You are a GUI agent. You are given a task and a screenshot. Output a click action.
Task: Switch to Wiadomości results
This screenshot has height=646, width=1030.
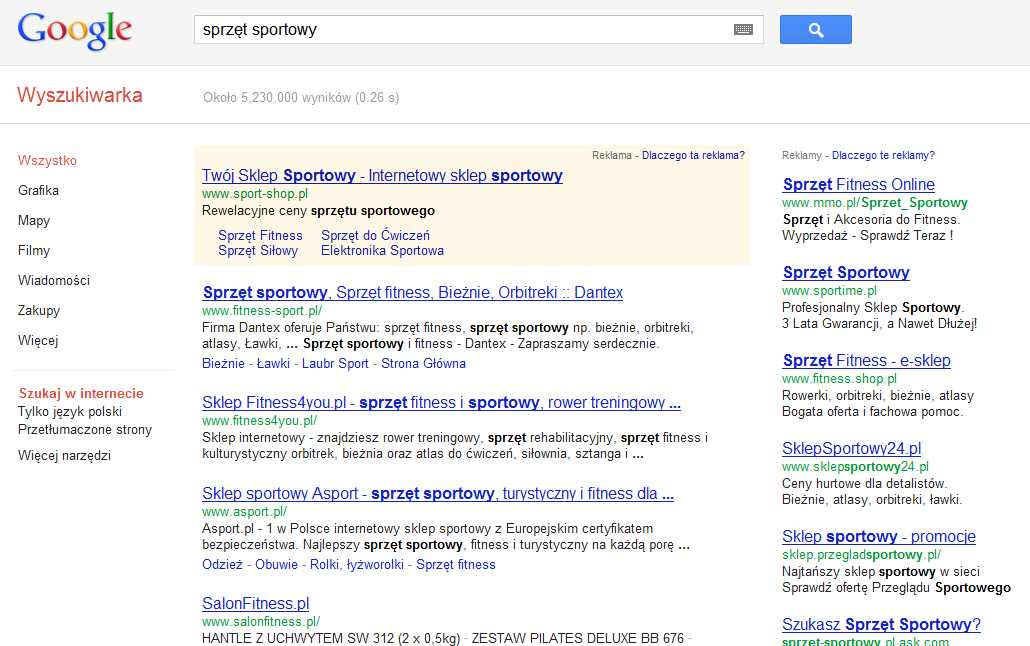[54, 281]
